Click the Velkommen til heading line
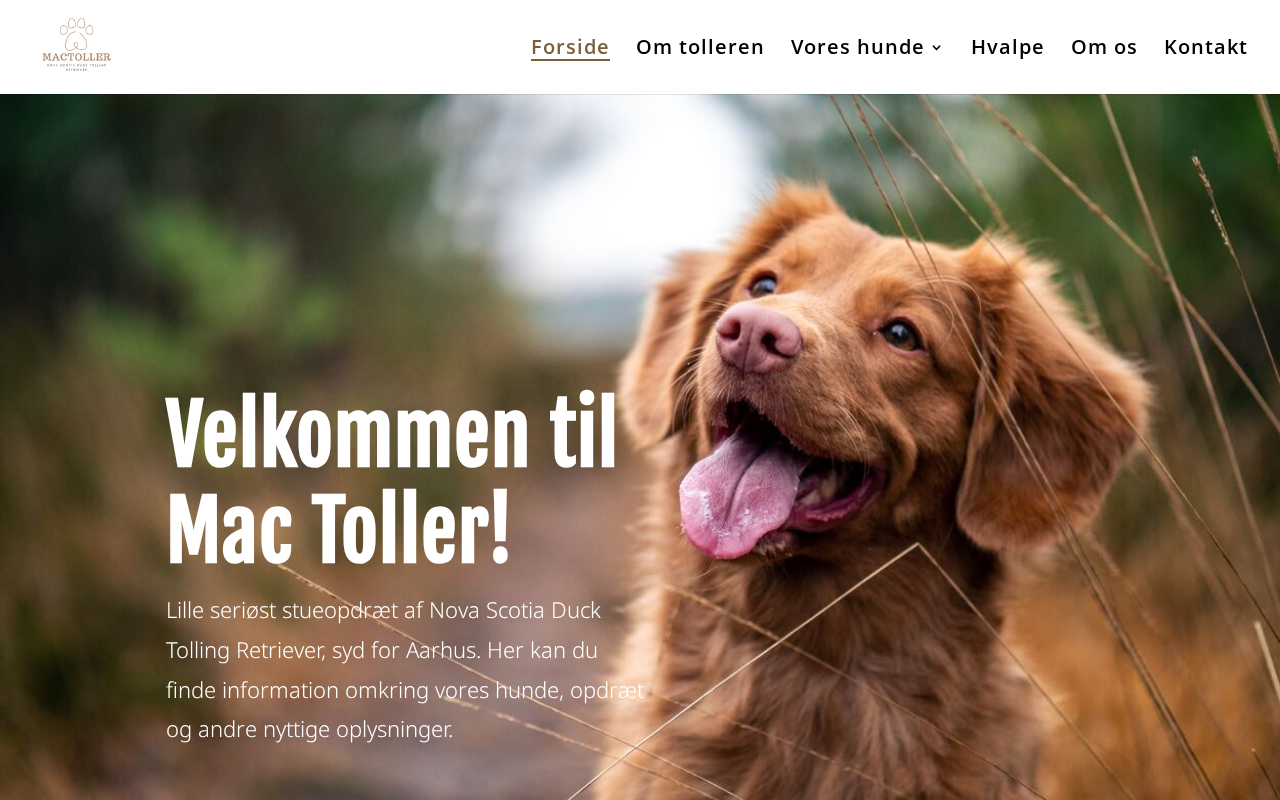Screen dimensions: 1280x800 point(392,434)
